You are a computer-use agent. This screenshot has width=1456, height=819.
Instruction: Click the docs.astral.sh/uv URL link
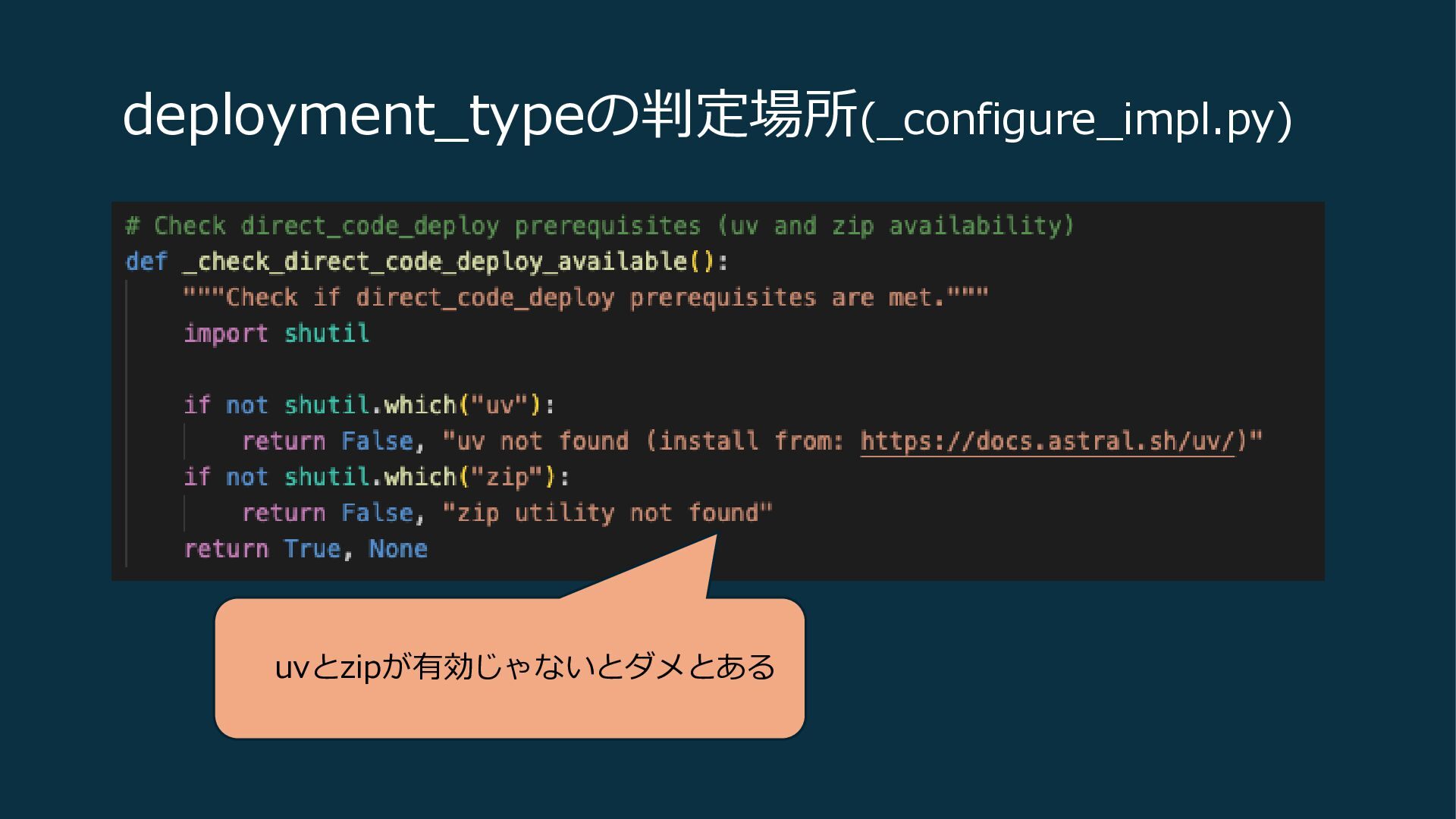click(x=1046, y=441)
